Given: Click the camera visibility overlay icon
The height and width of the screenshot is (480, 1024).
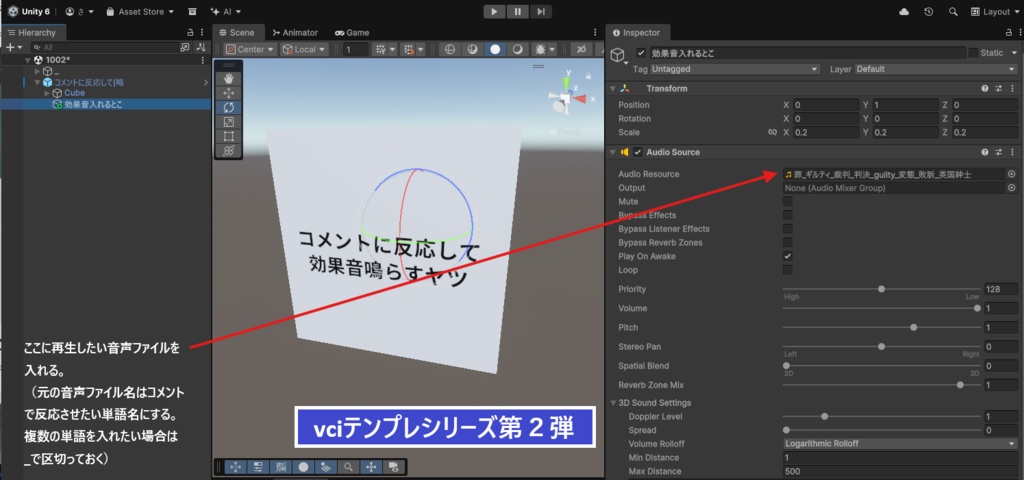Looking at the screenshot, I should click(x=393, y=467).
